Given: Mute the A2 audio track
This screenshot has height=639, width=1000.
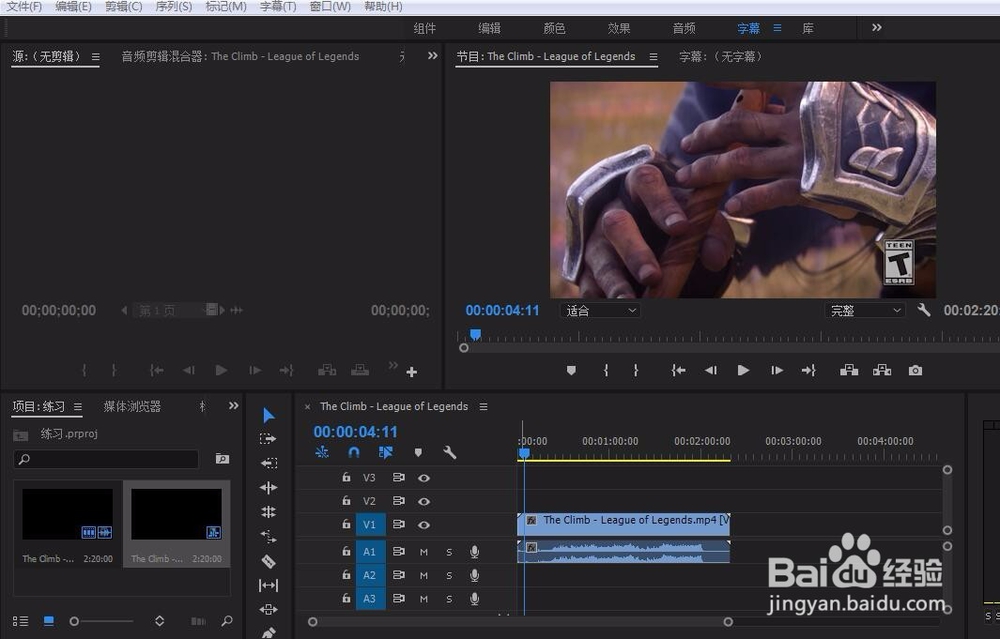Looking at the screenshot, I should coord(423,575).
